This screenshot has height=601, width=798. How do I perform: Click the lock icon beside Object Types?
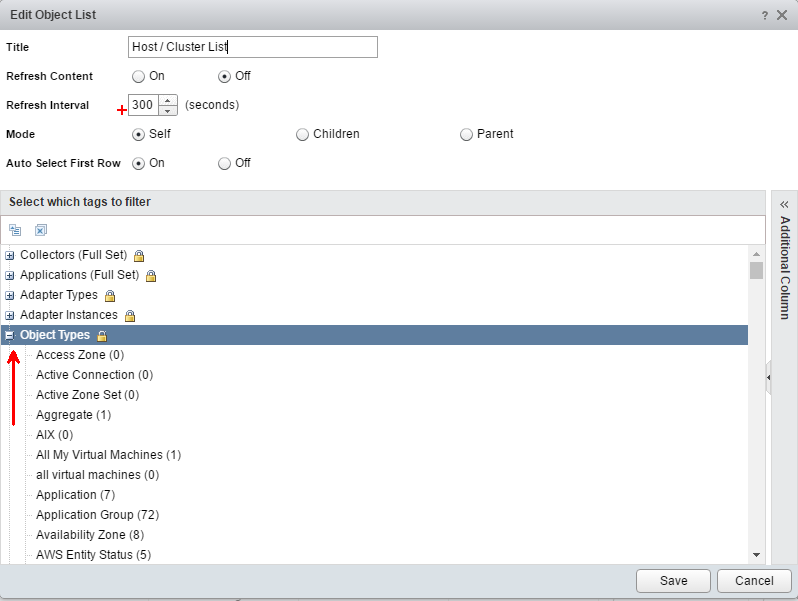tap(101, 336)
